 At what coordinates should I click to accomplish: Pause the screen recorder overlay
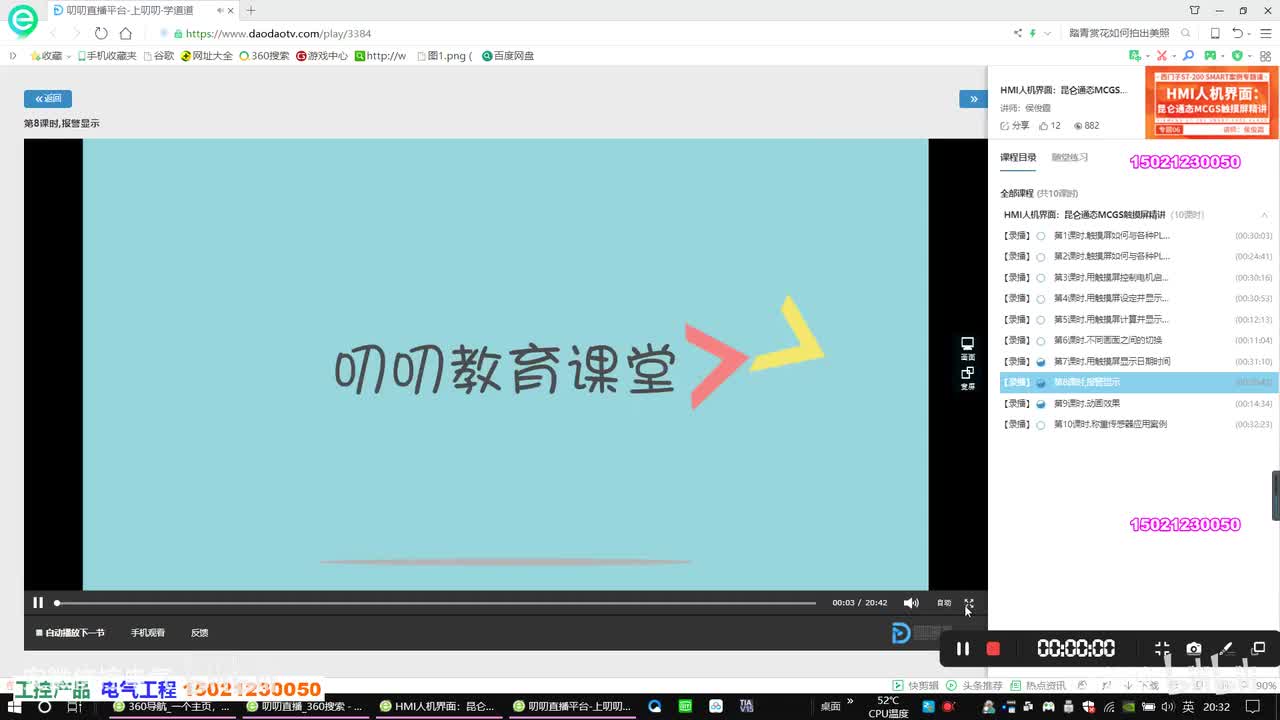tap(962, 649)
